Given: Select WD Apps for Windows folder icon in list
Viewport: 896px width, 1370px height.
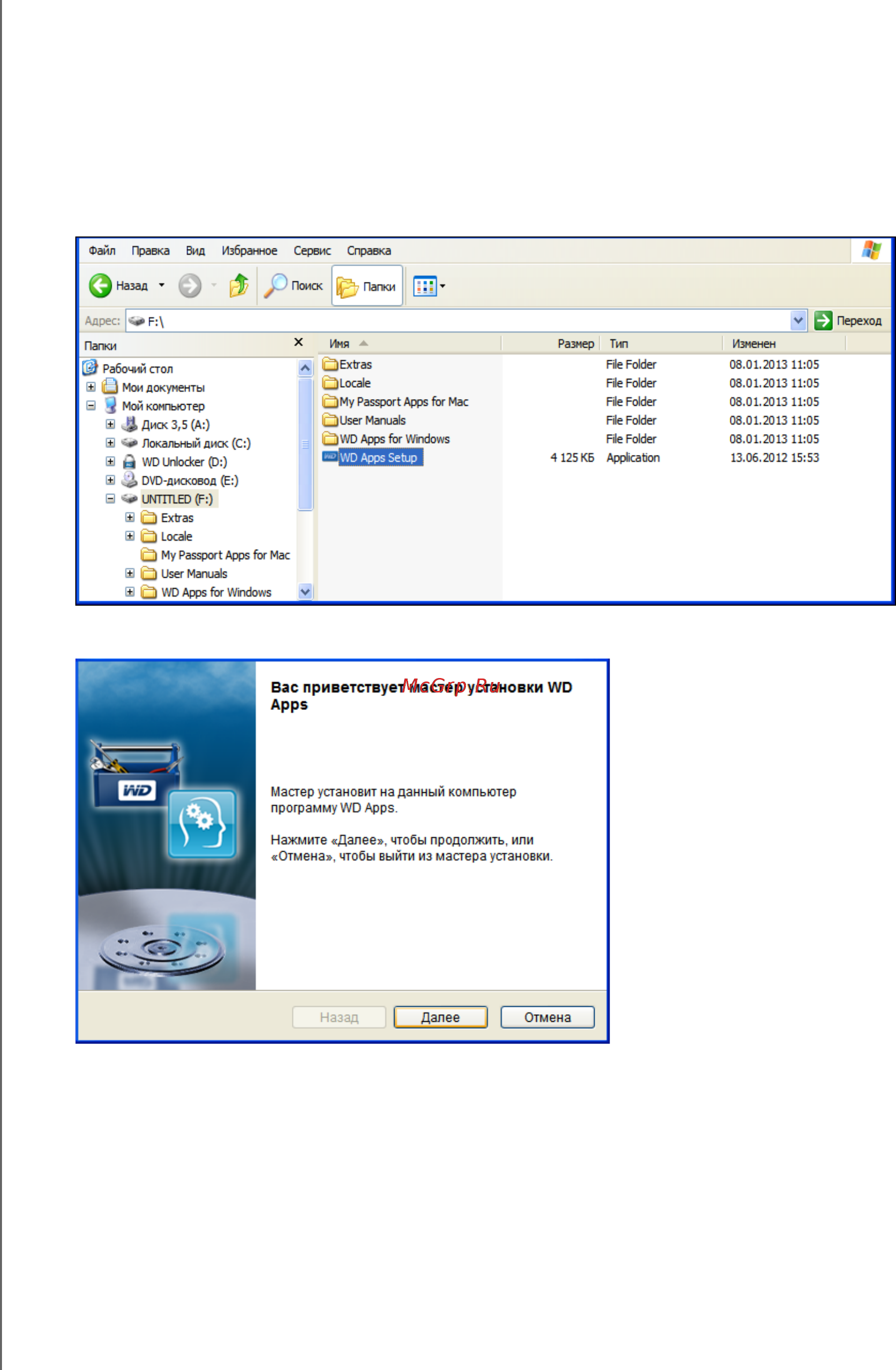Looking at the screenshot, I should [x=330, y=439].
